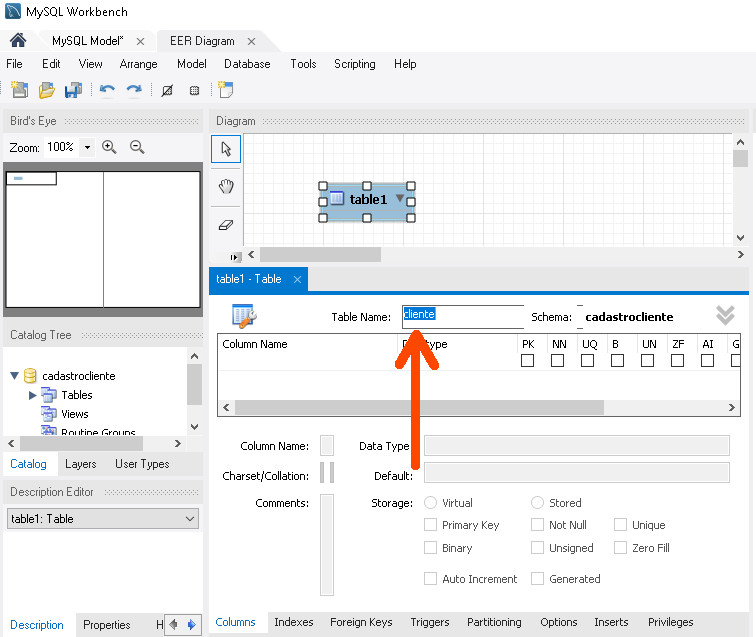The image size is (756, 637).
Task: Click the Views folder icon in catalog
Action: coord(49,414)
